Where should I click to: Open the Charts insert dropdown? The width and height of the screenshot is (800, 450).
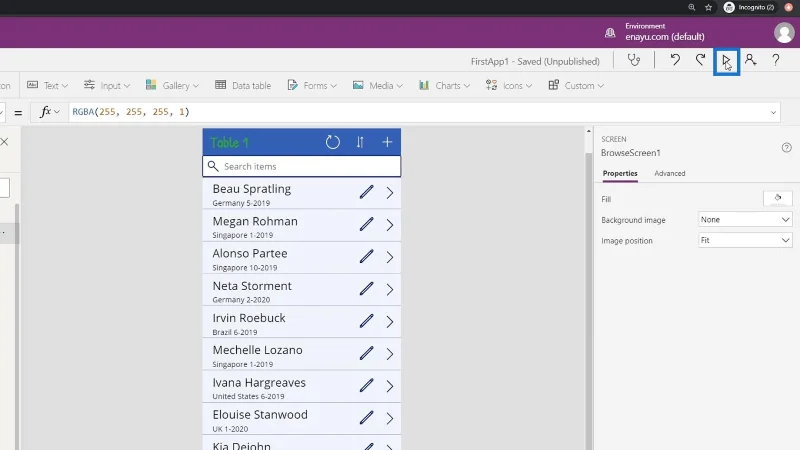[444, 85]
